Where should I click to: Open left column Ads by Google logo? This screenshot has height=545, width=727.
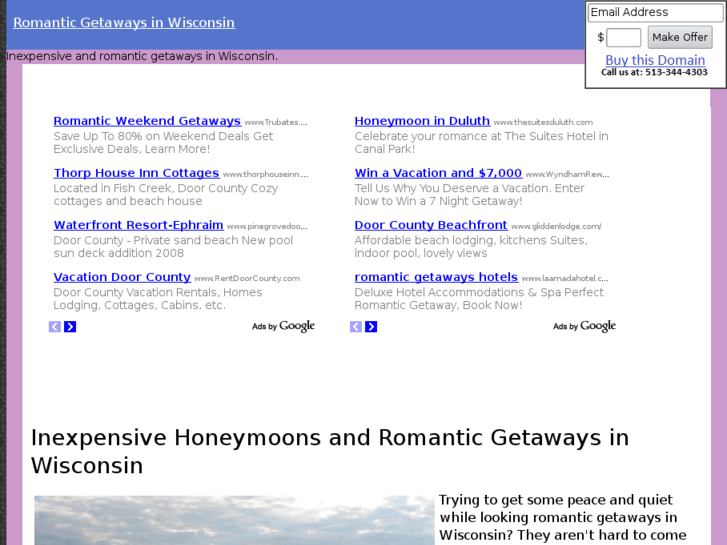coord(283,326)
